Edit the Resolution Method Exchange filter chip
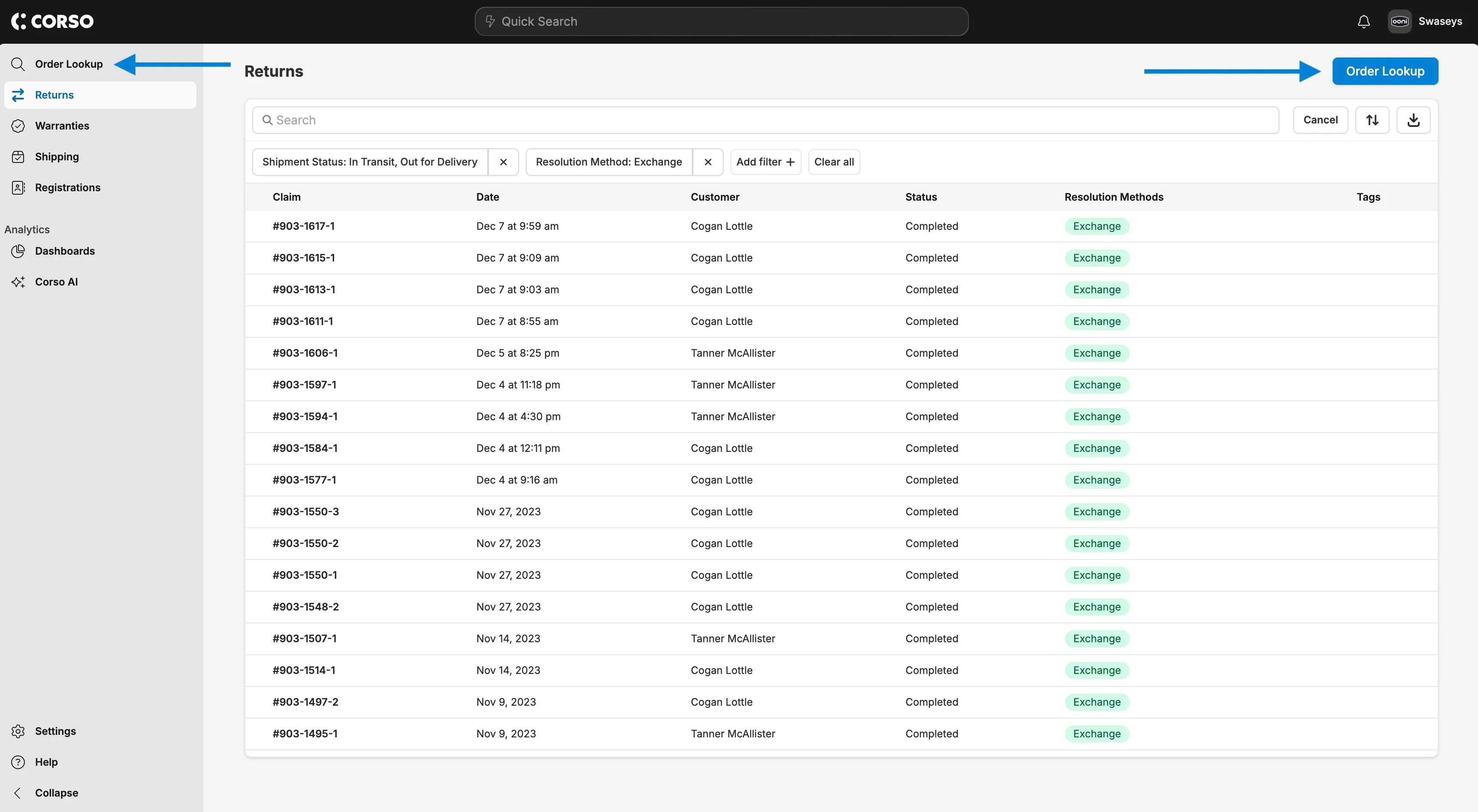The height and width of the screenshot is (812, 1478). click(609, 162)
